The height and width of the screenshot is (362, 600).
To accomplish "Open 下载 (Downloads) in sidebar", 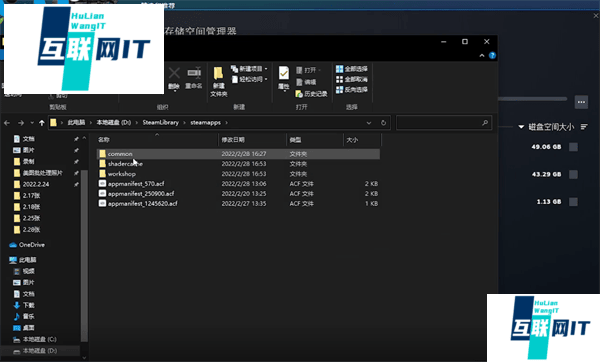I will (24, 305).
